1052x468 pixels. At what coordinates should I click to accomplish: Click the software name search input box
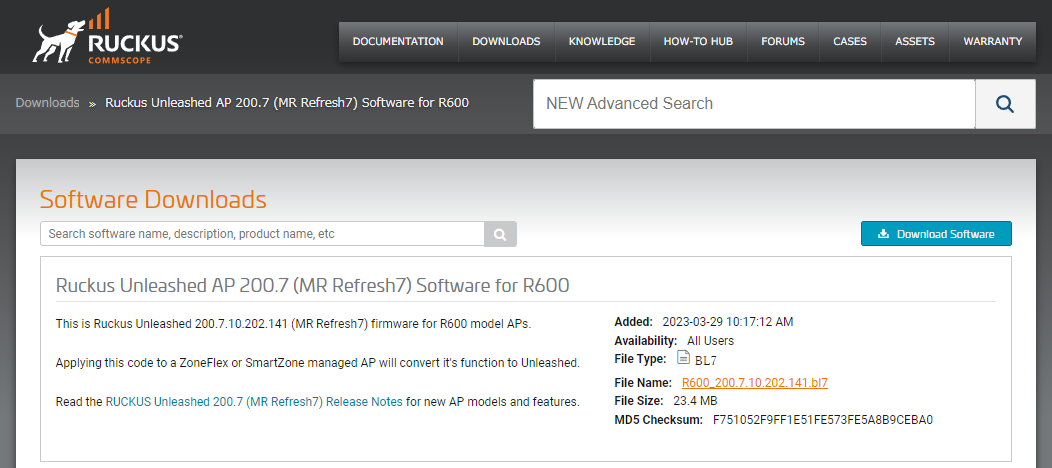pyautogui.click(x=262, y=234)
